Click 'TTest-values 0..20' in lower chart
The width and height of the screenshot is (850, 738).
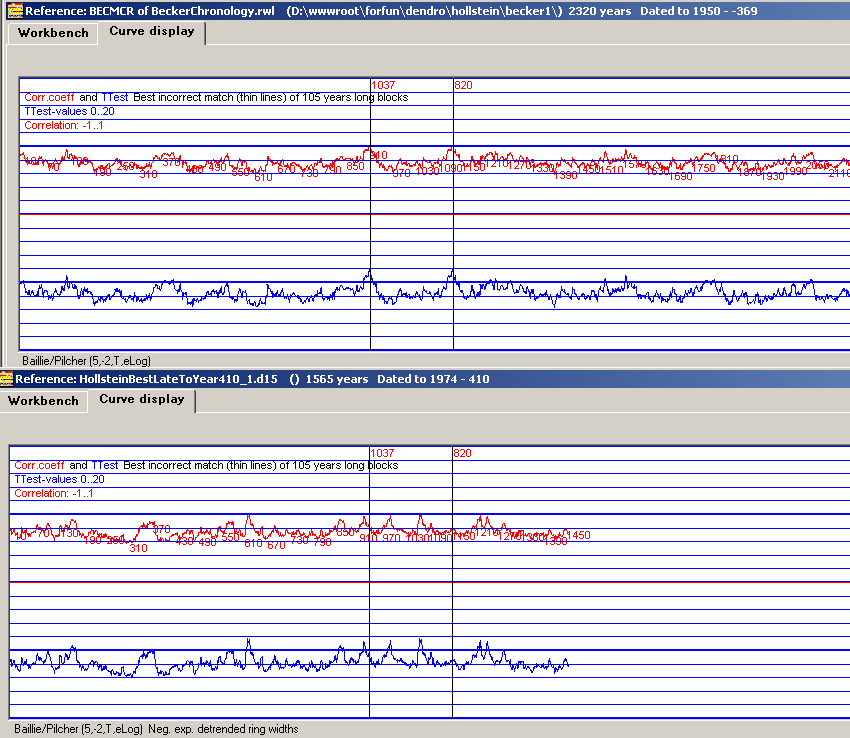point(59,479)
